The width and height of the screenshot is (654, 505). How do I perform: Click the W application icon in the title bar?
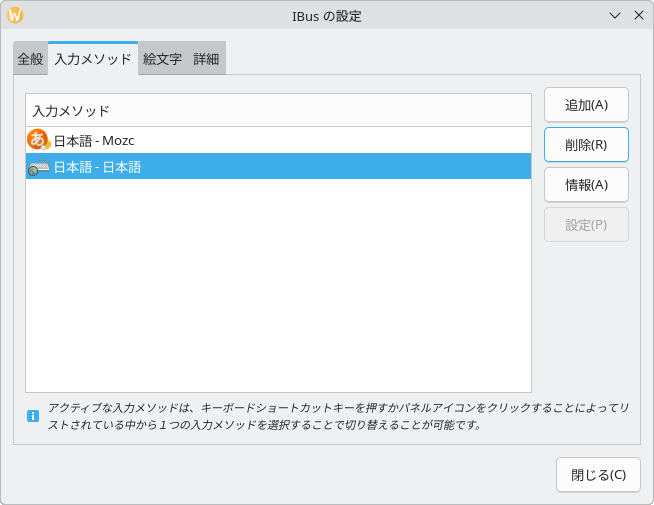pyautogui.click(x=15, y=15)
